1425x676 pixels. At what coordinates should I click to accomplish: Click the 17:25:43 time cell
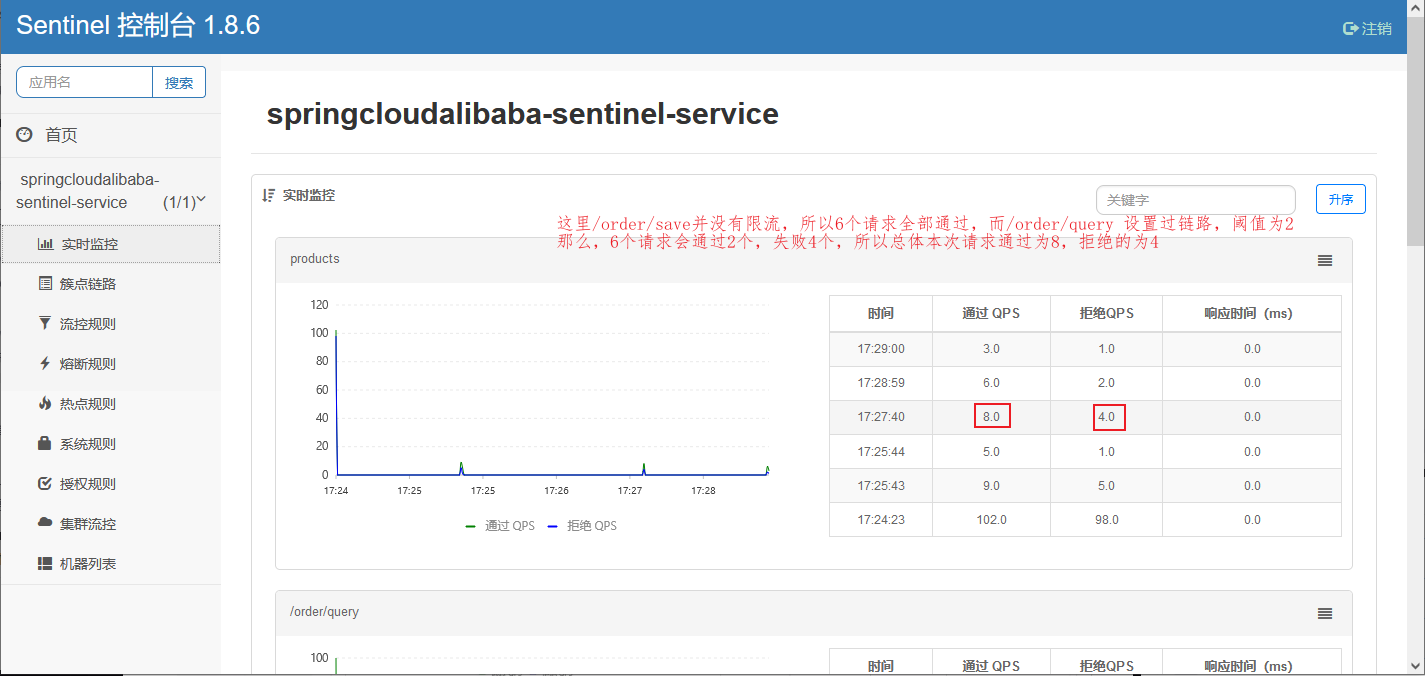tap(880, 486)
